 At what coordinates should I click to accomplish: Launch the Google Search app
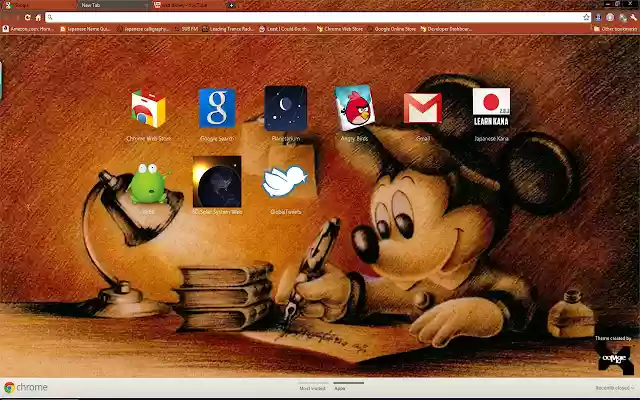tap(217, 108)
